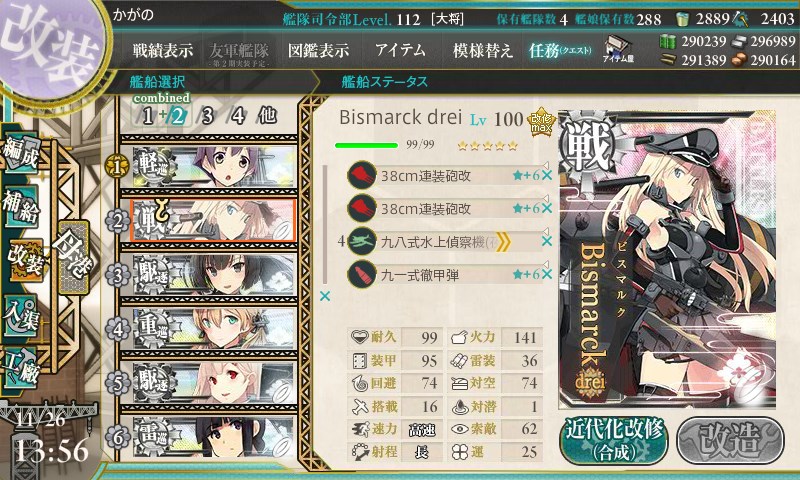This screenshot has width=800, height=480.
Task: Clear all equipment with the lower X
Action: click(x=324, y=296)
